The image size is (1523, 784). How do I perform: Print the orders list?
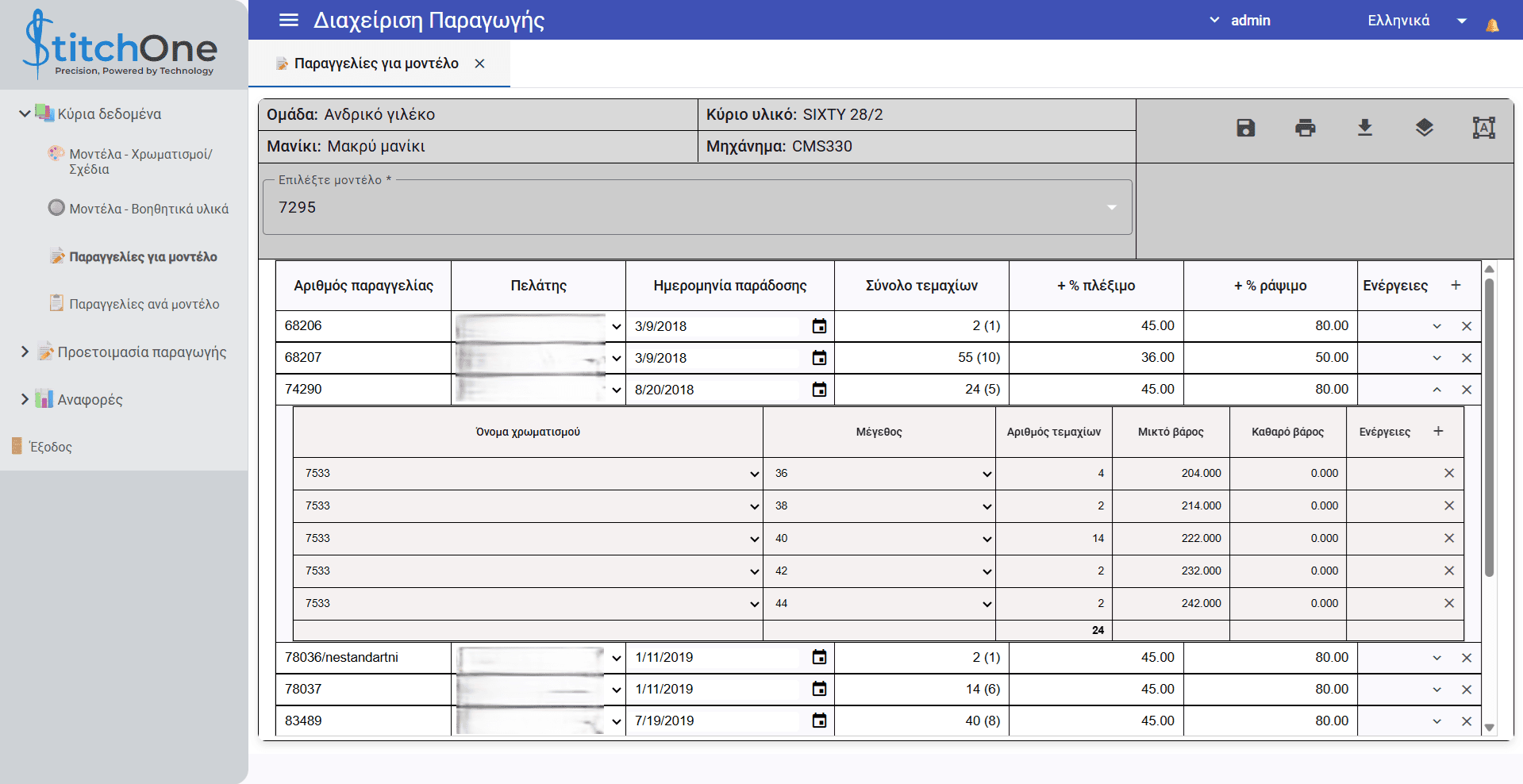click(x=1306, y=127)
